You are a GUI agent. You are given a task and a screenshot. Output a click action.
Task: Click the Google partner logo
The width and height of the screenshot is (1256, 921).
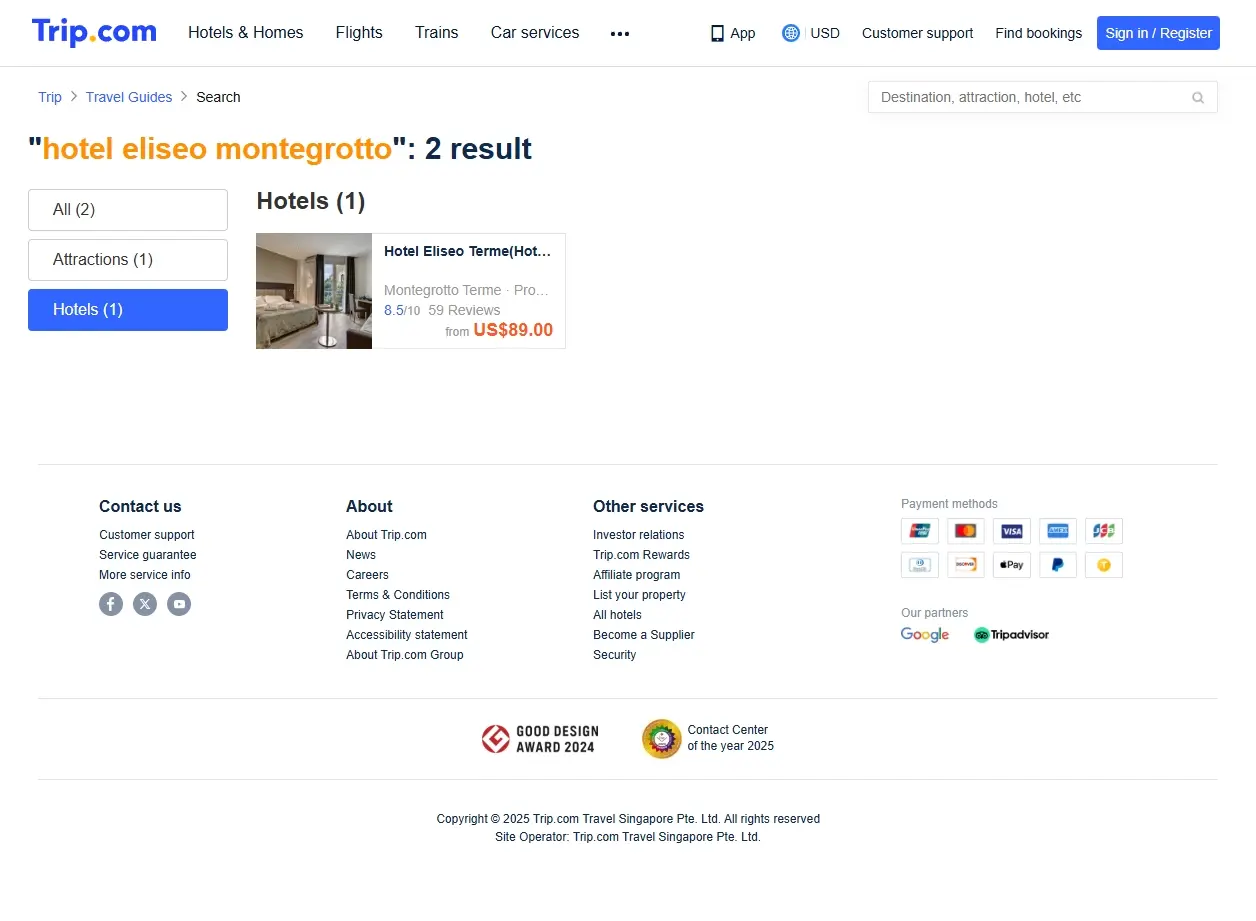925,635
